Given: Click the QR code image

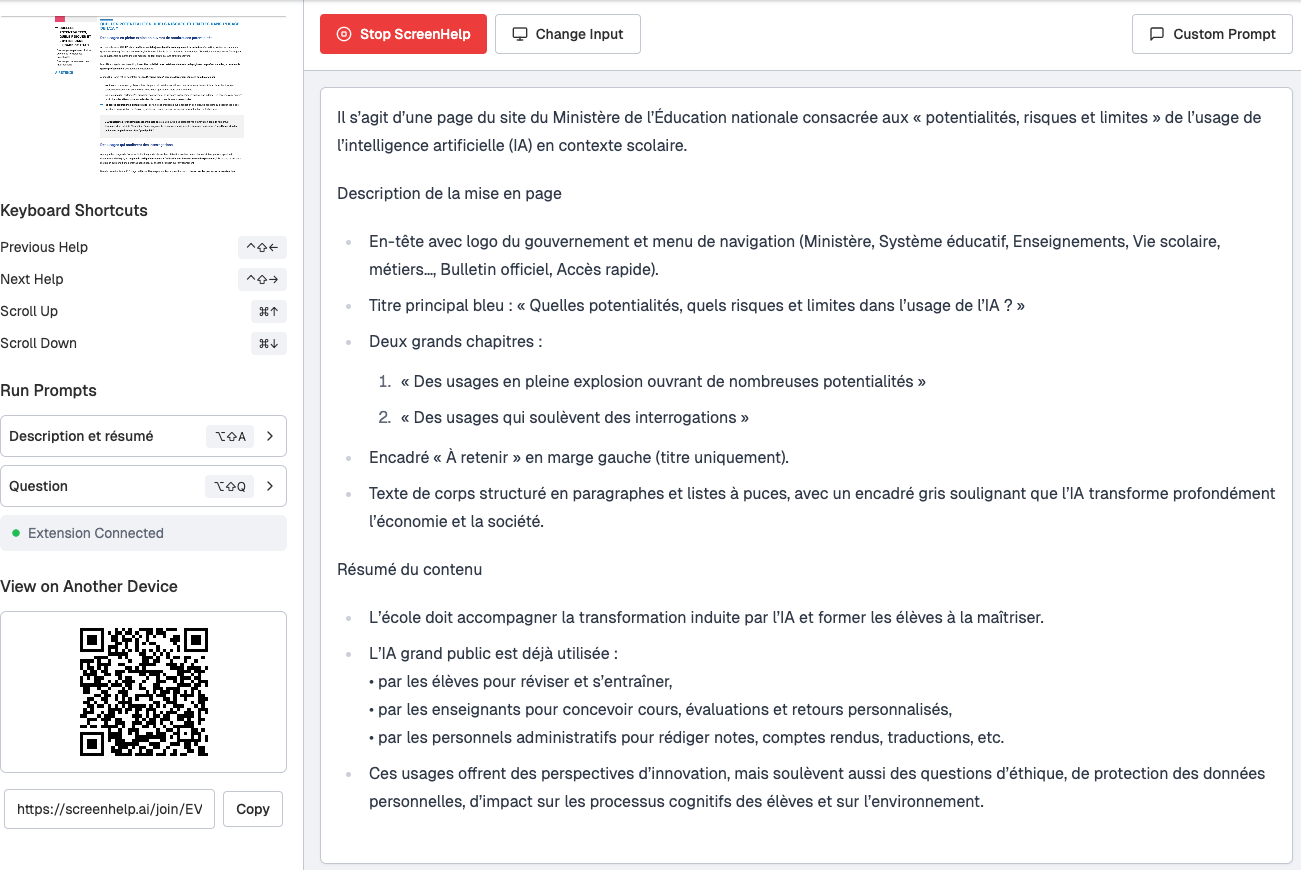Looking at the screenshot, I should pos(143,691).
